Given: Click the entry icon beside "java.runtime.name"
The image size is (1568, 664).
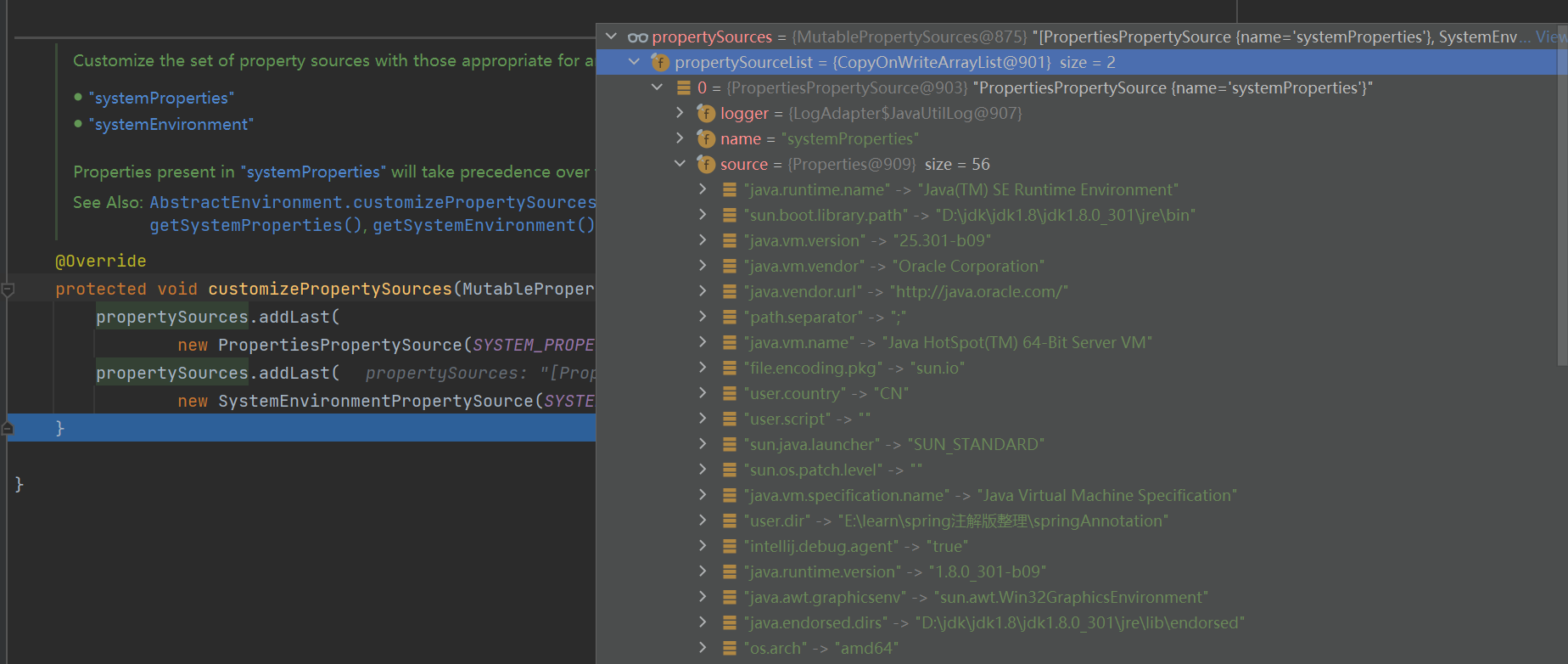Looking at the screenshot, I should pyautogui.click(x=729, y=190).
